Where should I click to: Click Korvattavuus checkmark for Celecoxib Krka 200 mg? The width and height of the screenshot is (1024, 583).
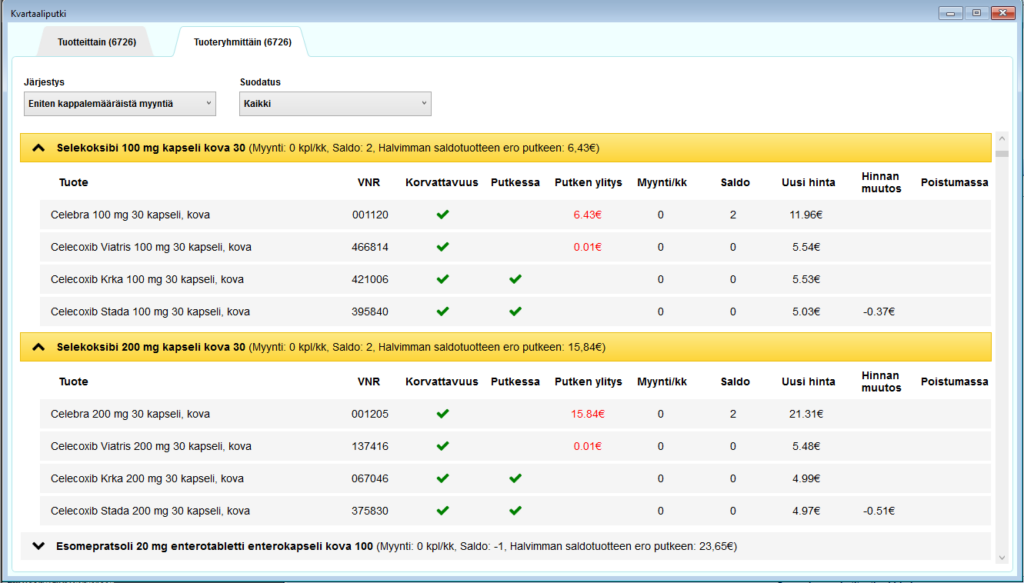443,479
